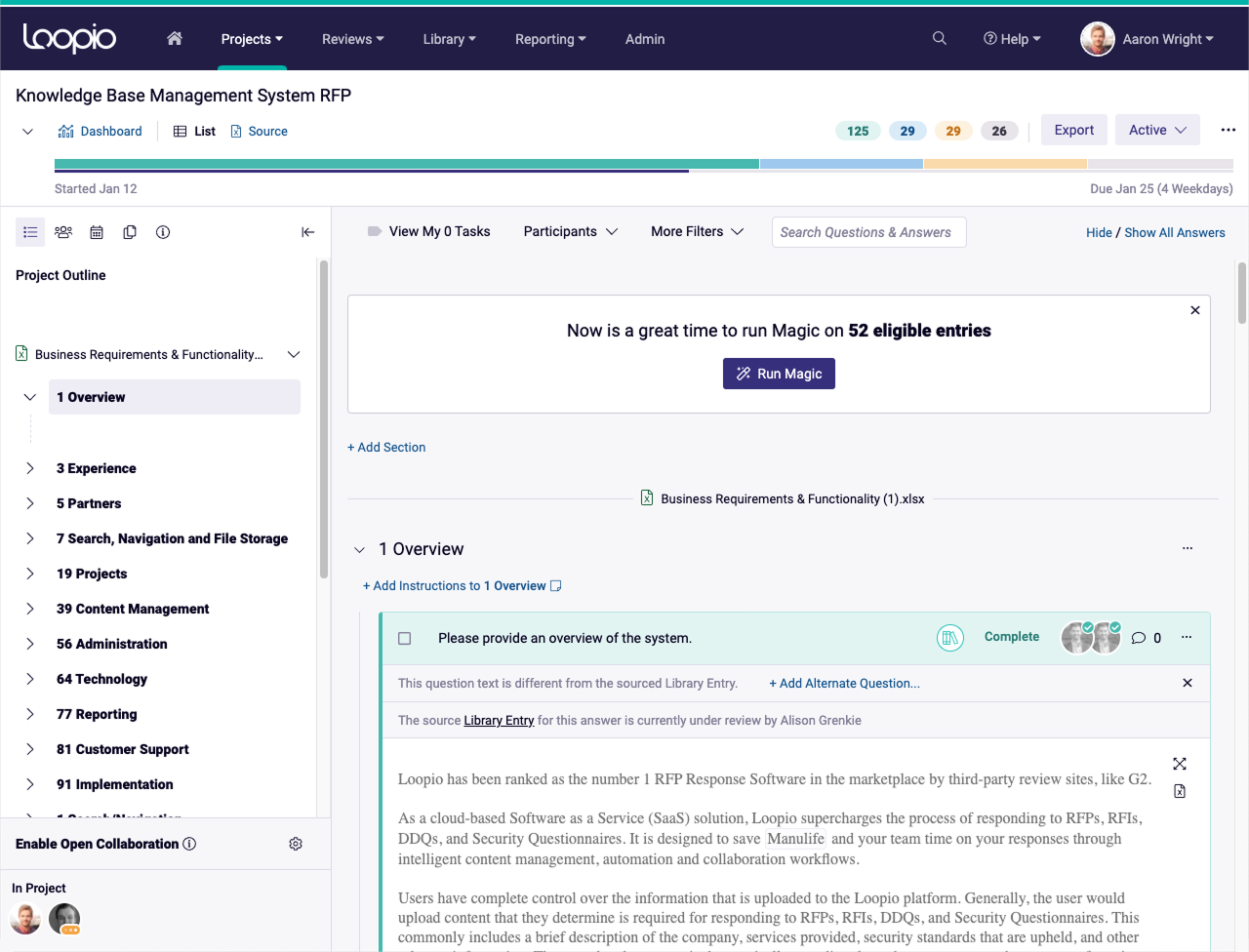Go to the Loopio home icon
The height and width of the screenshot is (952, 1249).
pyautogui.click(x=175, y=38)
